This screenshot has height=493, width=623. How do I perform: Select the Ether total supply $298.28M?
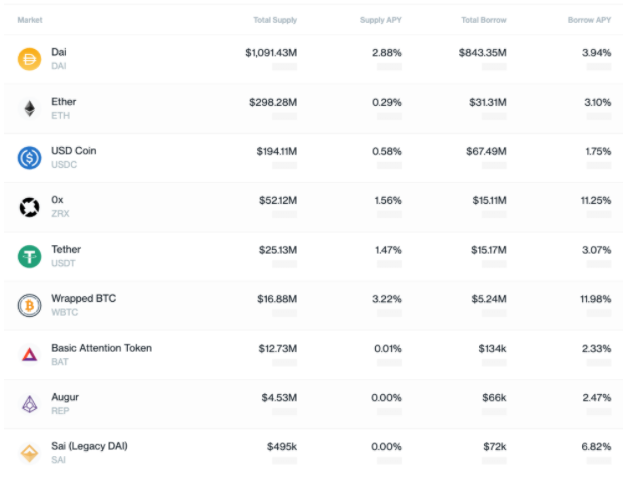tap(273, 102)
